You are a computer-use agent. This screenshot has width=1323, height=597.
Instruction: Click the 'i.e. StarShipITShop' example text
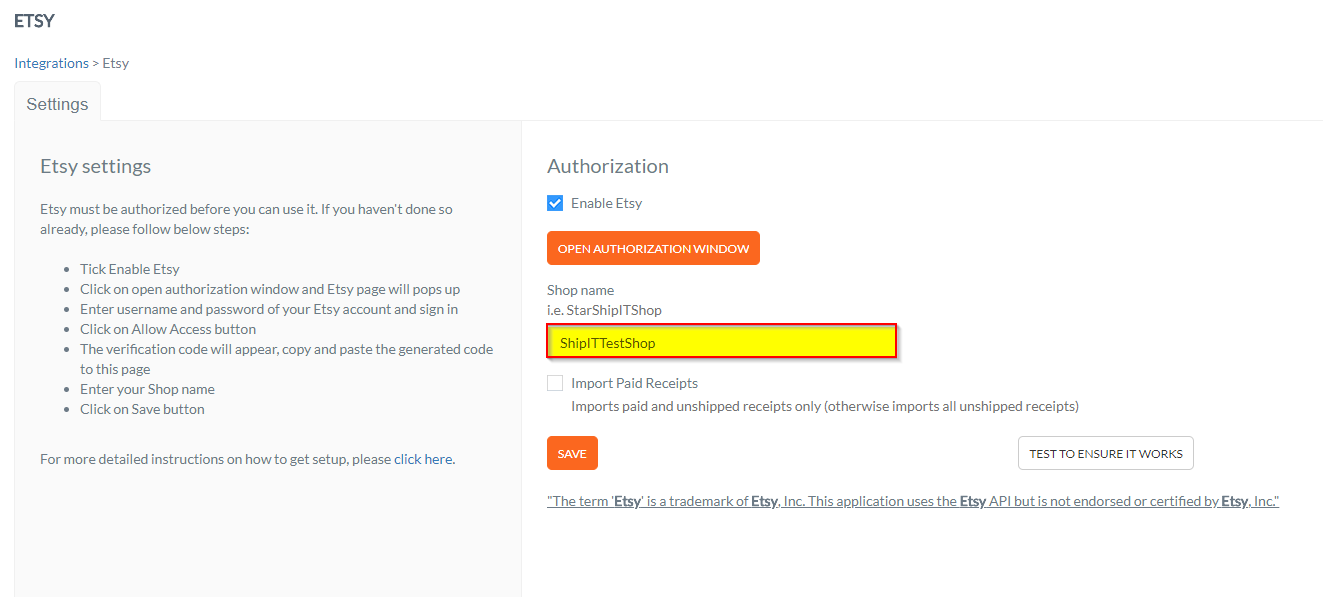coord(604,310)
